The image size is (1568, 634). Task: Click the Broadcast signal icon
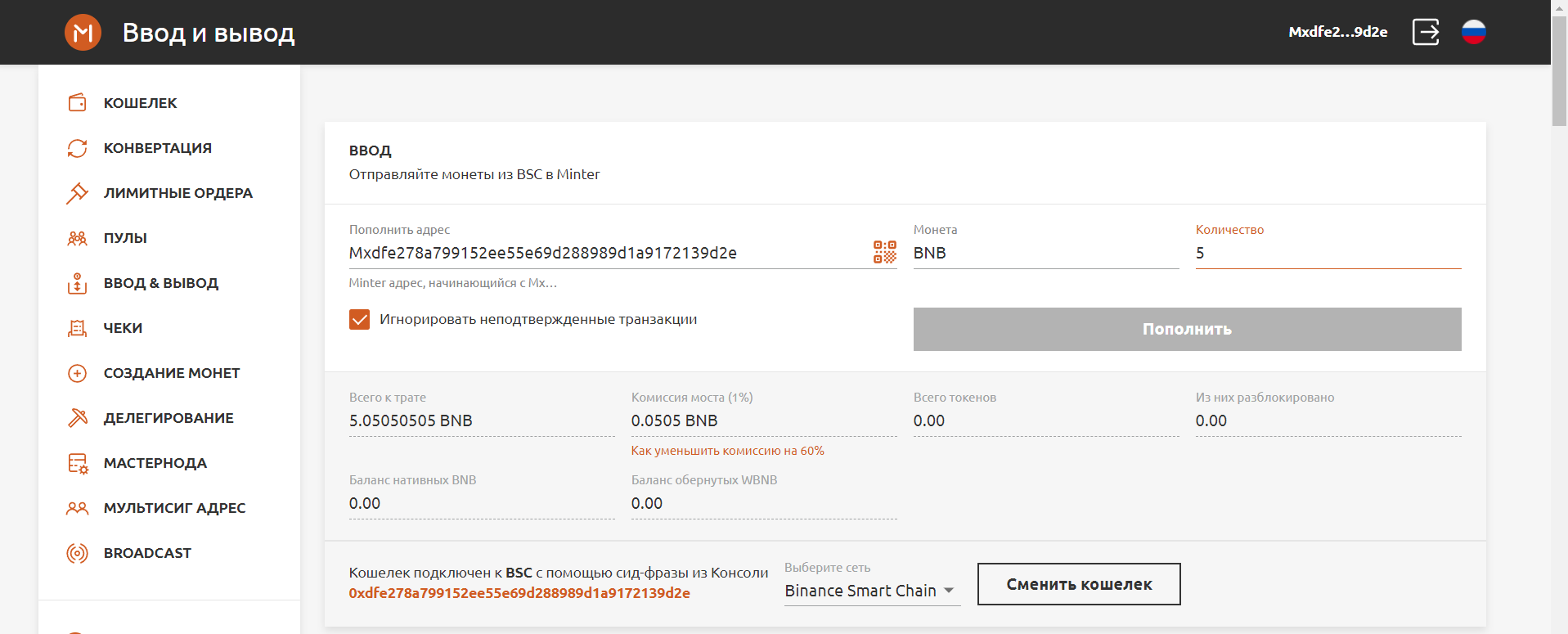point(77,553)
